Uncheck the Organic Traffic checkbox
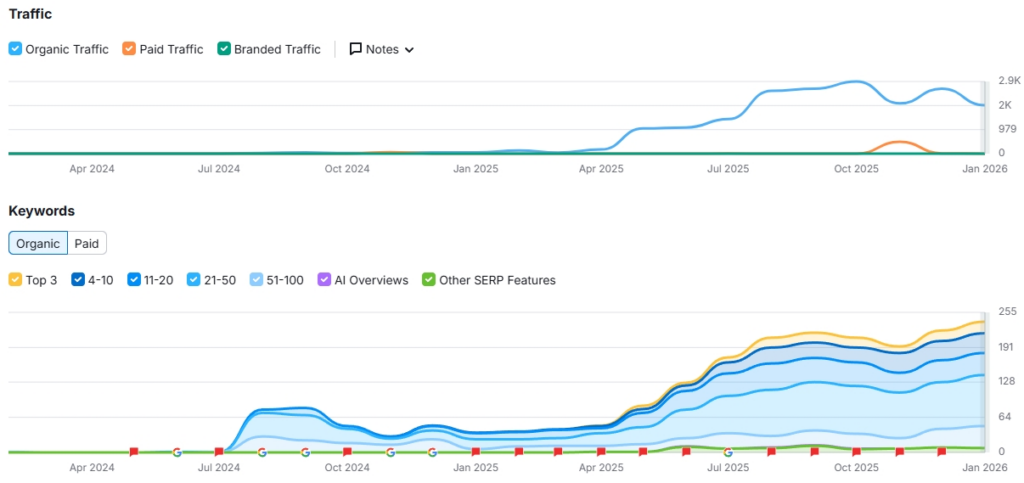This screenshot has height=483, width=1024. click(15, 49)
